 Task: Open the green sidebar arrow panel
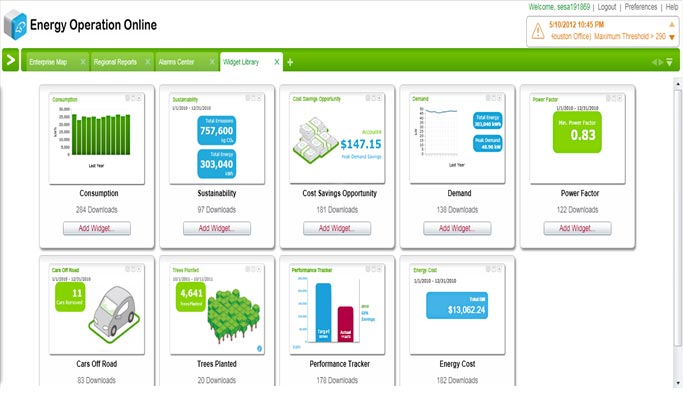10,60
